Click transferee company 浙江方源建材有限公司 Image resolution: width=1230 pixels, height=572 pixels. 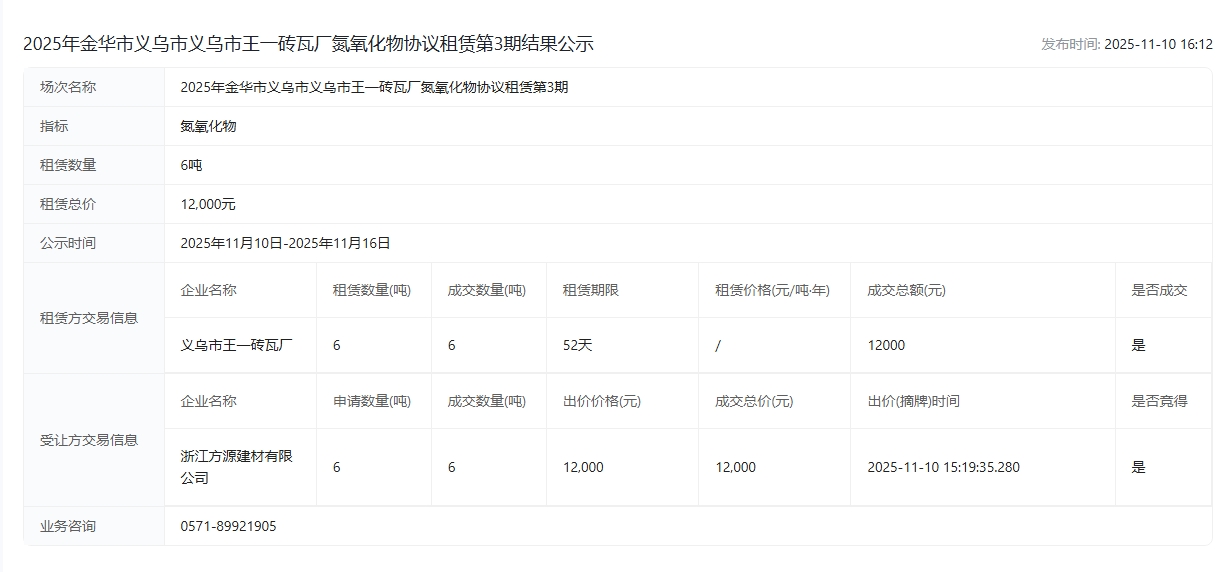click(236, 467)
